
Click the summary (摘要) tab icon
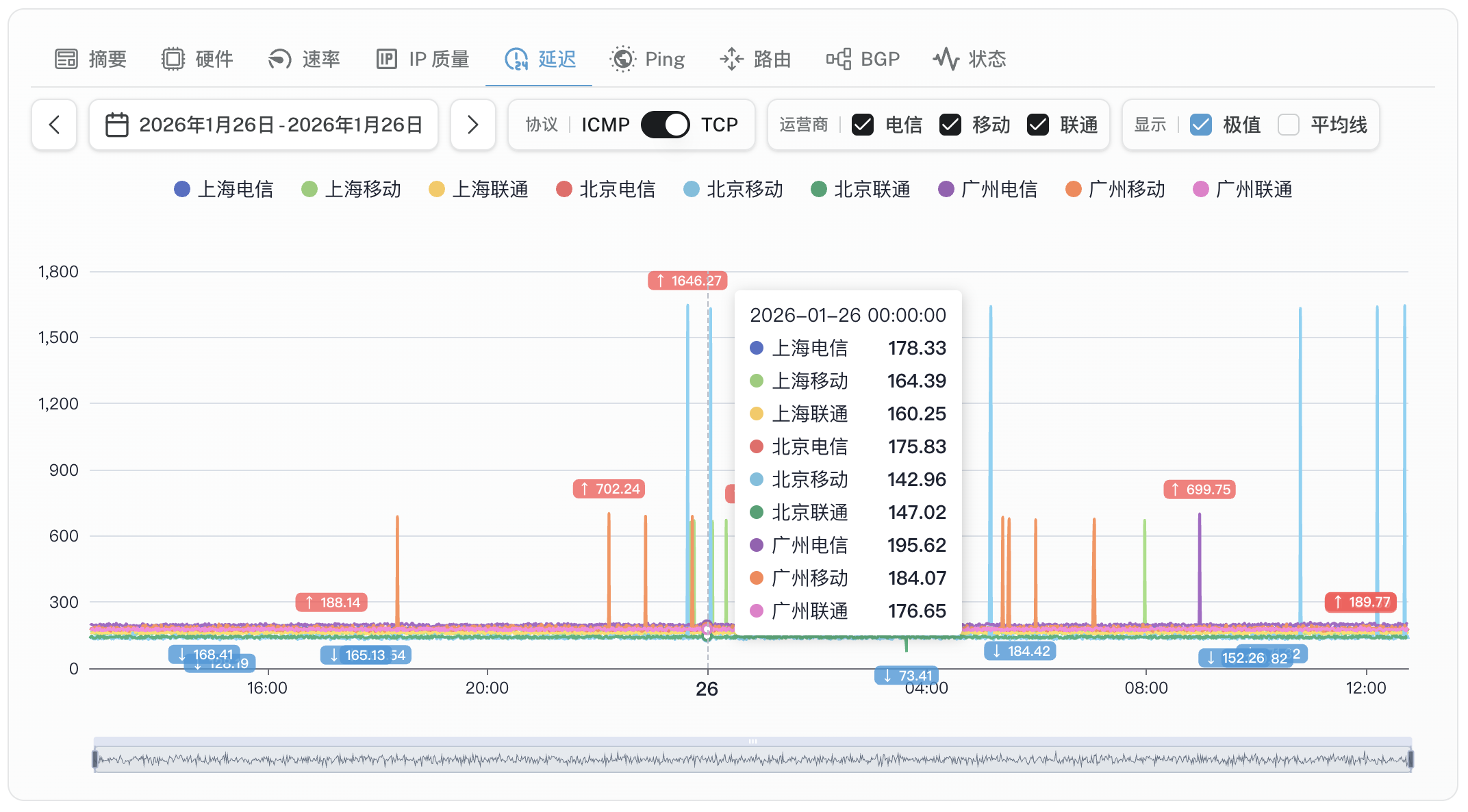click(66, 59)
